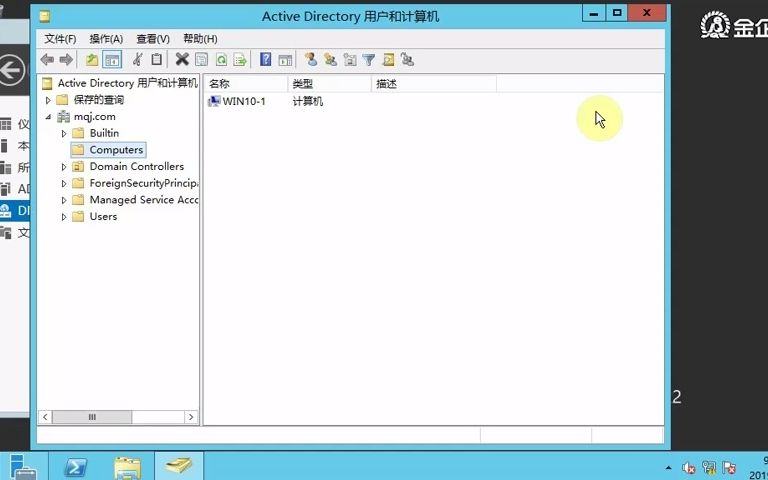This screenshot has height=480, width=768.
Task: Click the Forward arrow in the toolbar
Action: pos(66,60)
